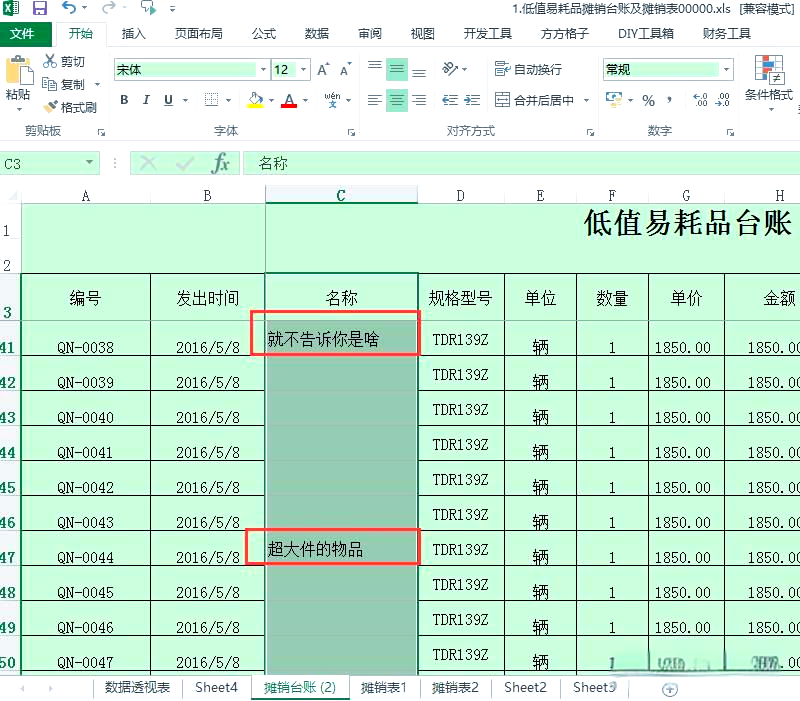This screenshot has width=800, height=701.
Task: Open the 摊销表1 sheet tab
Action: tap(384, 687)
